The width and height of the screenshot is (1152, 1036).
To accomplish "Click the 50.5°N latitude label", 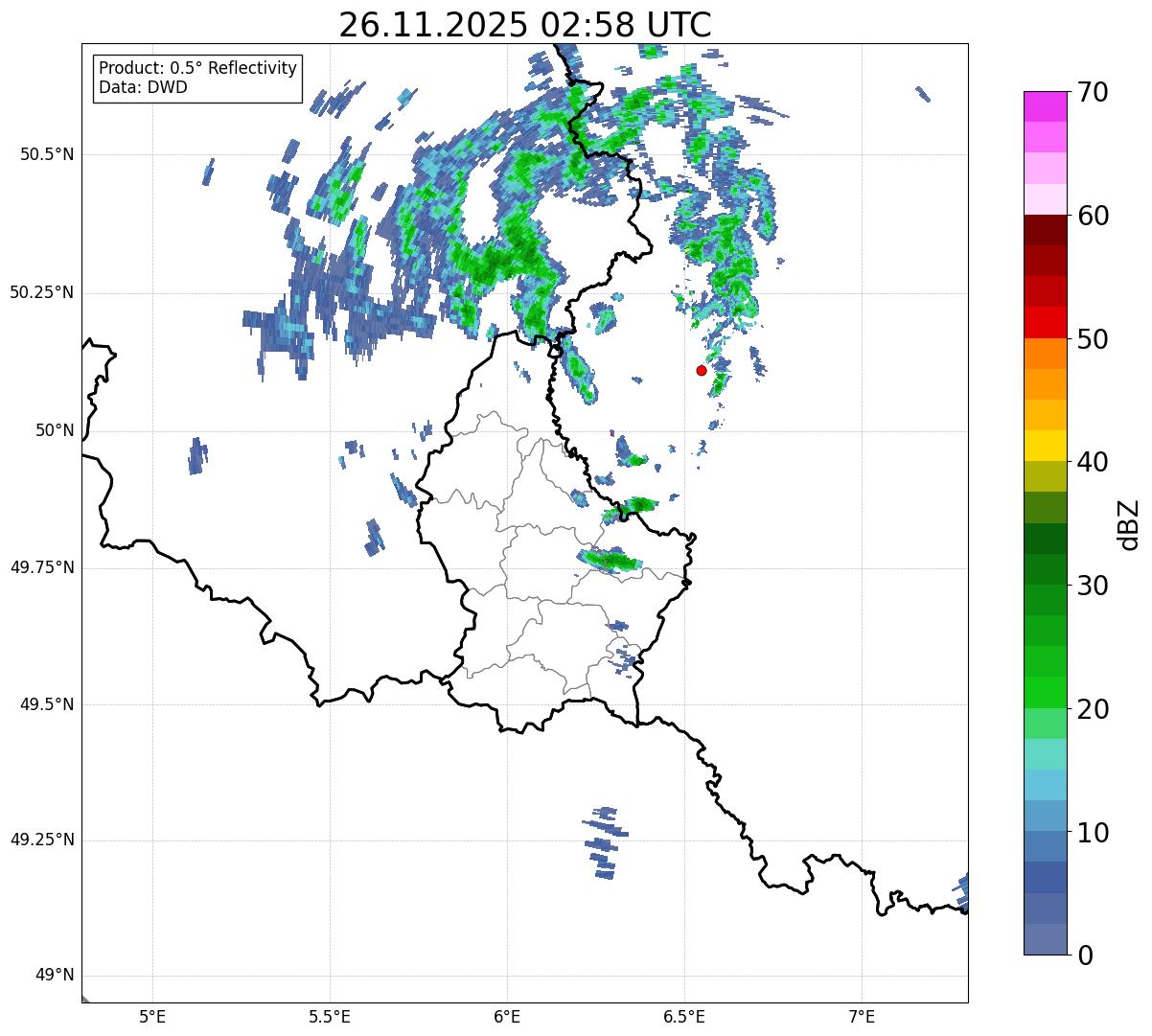I will 47,154.
